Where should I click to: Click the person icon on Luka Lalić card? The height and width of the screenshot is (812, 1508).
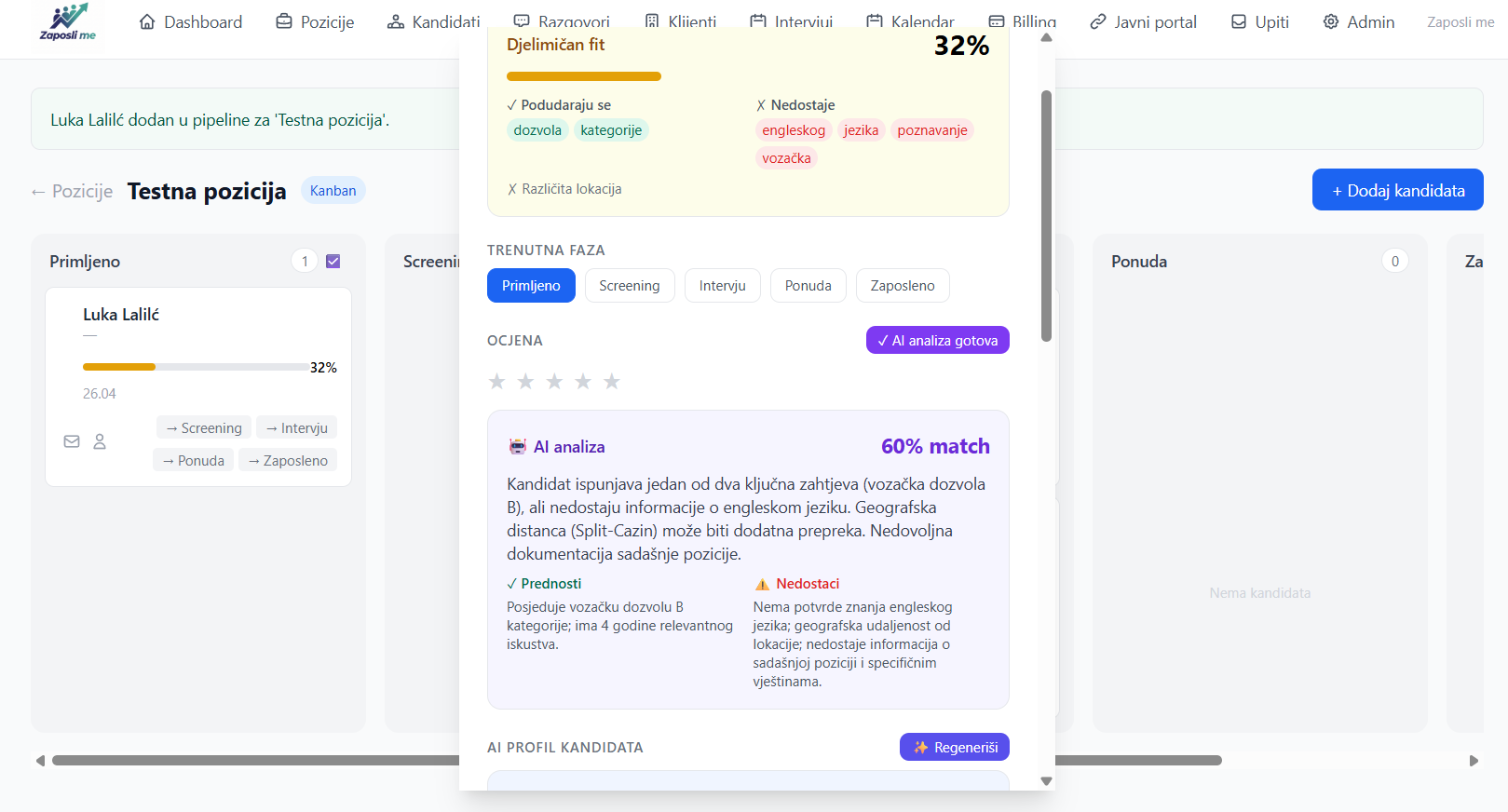pos(100,441)
